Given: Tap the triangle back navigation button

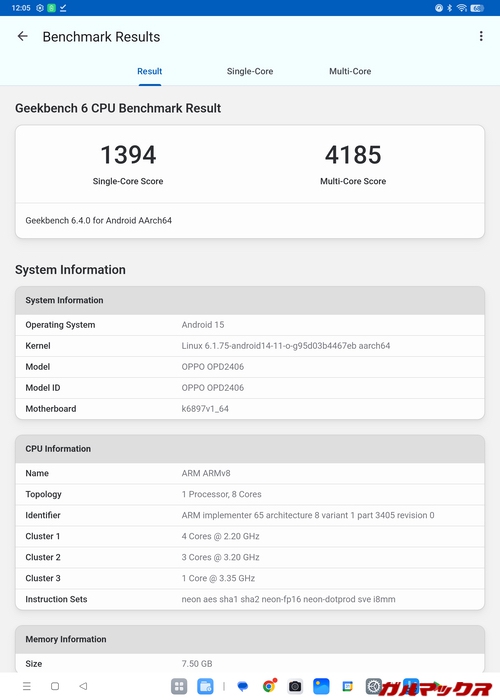Looking at the screenshot, I should tap(83, 686).
